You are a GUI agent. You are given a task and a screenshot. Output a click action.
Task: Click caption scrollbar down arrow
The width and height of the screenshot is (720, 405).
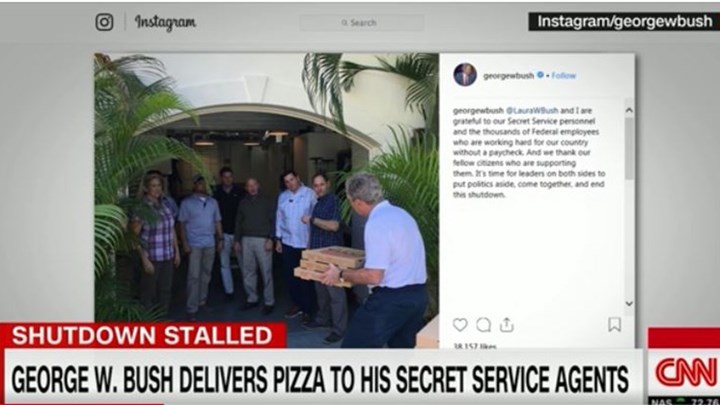629,304
